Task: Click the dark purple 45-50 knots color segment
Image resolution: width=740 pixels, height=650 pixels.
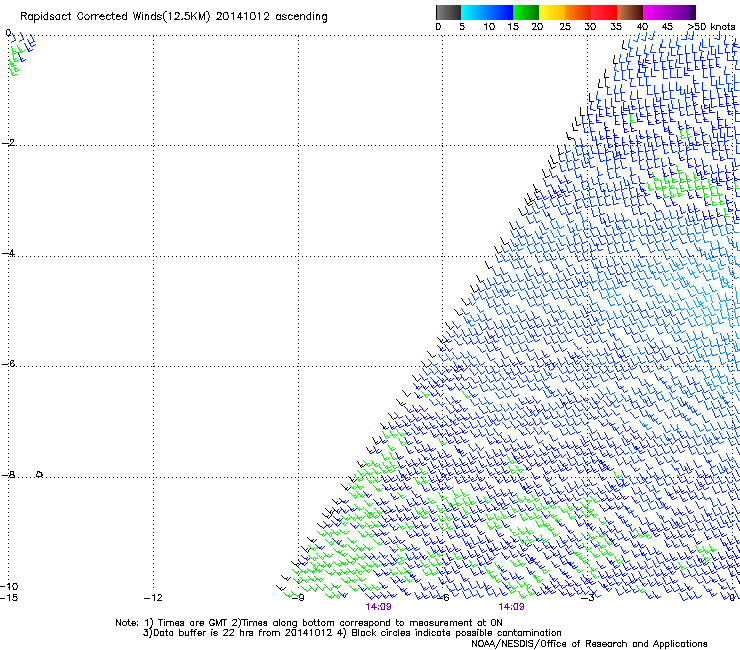Action: (682, 12)
